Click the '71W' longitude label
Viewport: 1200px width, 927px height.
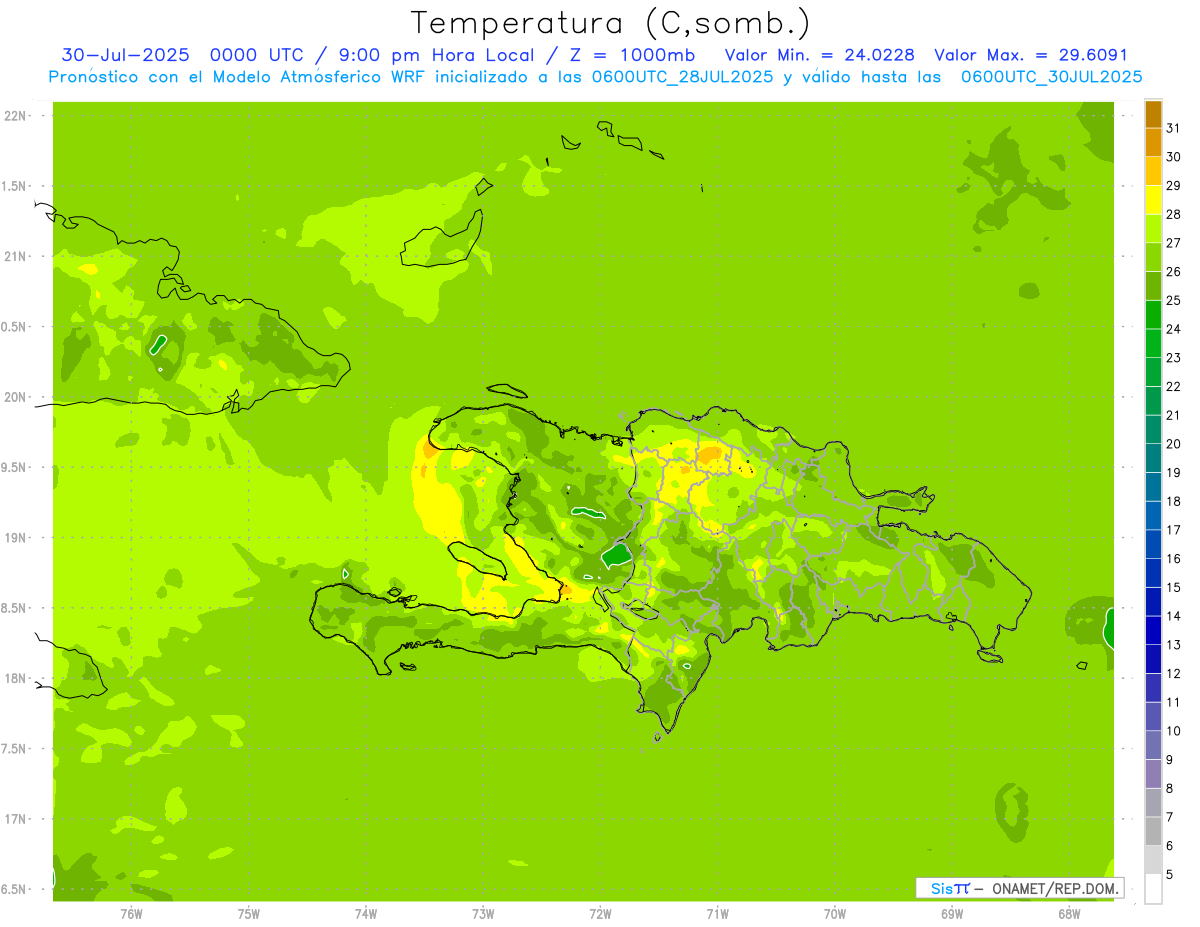(717, 913)
